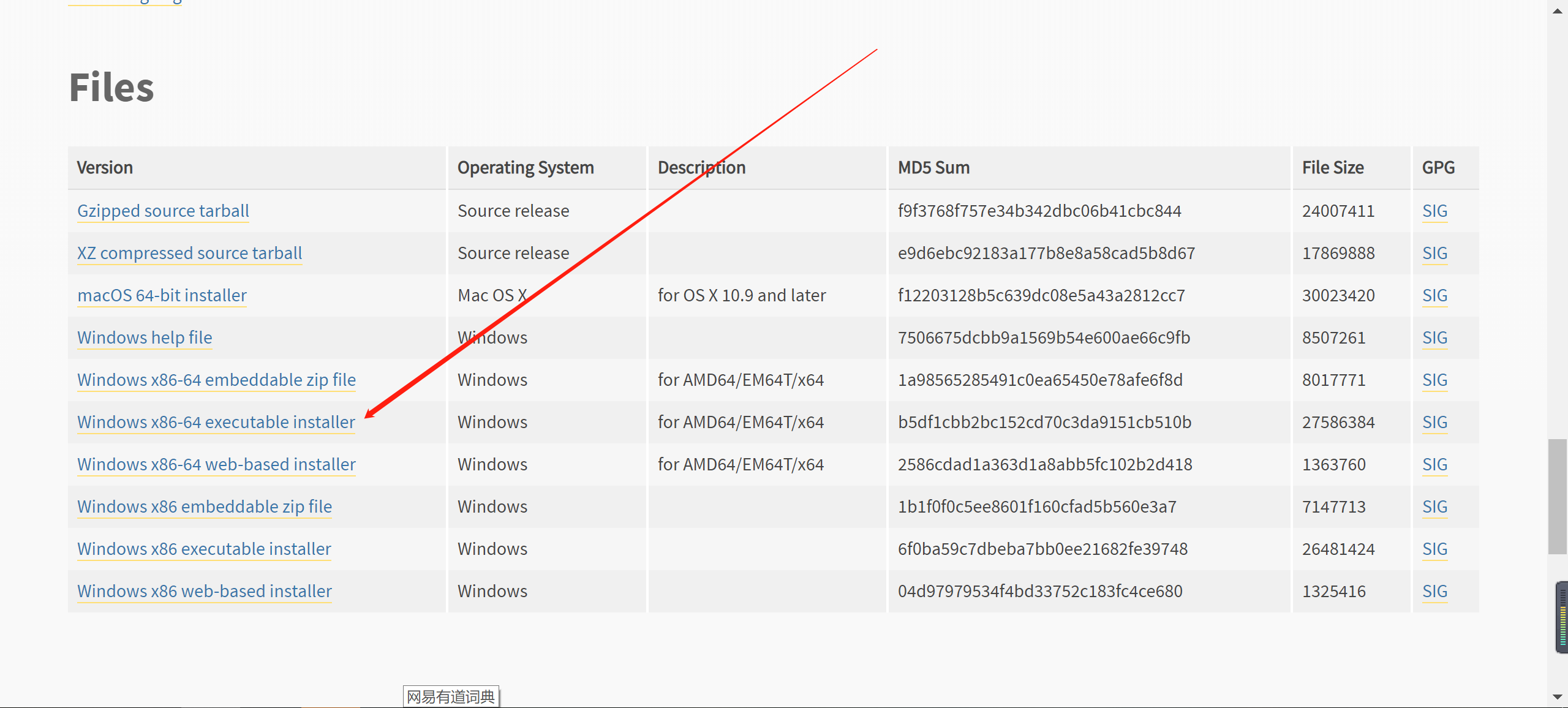Open SIG link for Gzipped source tarball
The width and height of the screenshot is (1568, 708).
point(1434,211)
